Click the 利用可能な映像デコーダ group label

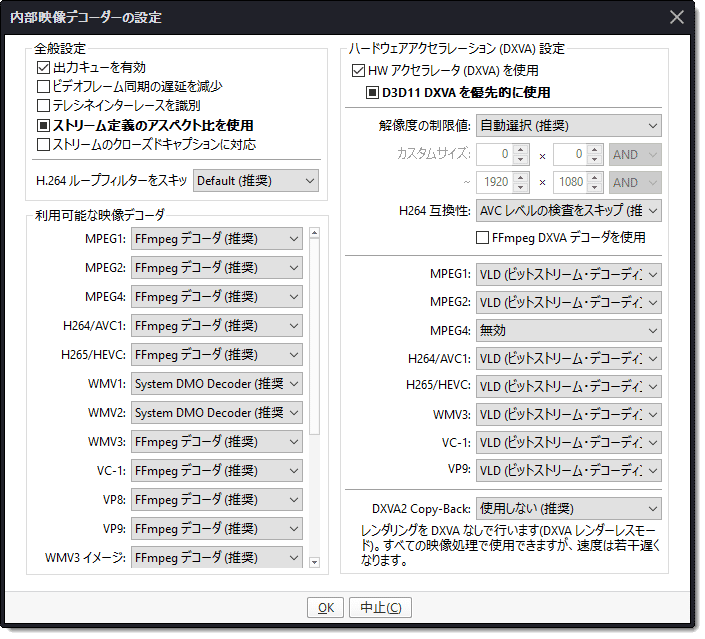point(100,215)
